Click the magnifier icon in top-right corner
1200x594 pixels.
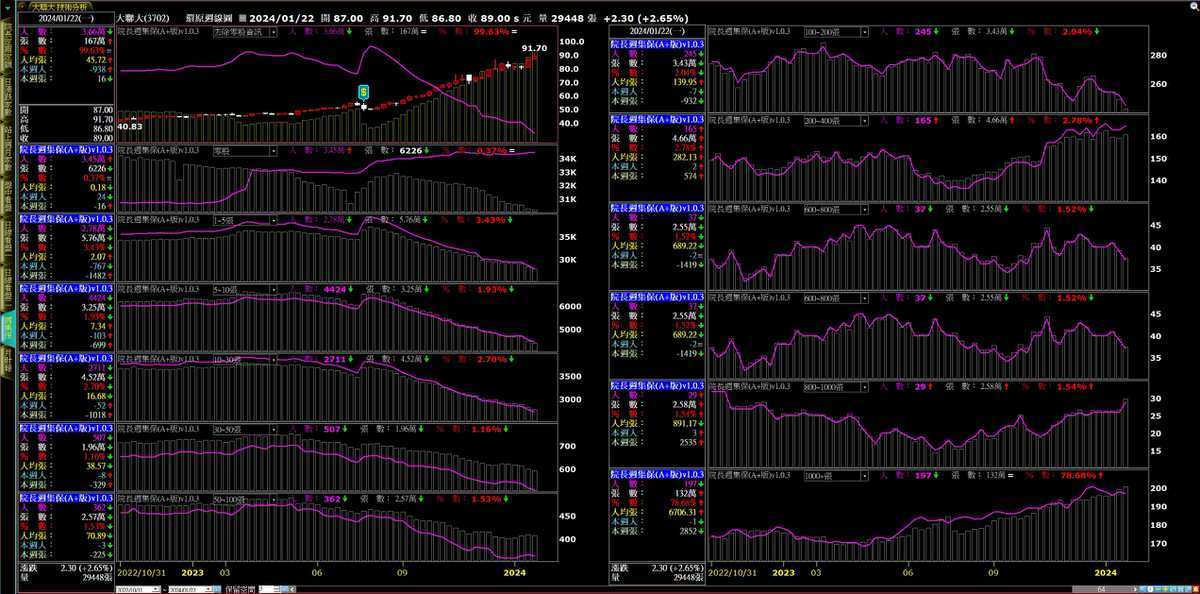[1192, 6]
